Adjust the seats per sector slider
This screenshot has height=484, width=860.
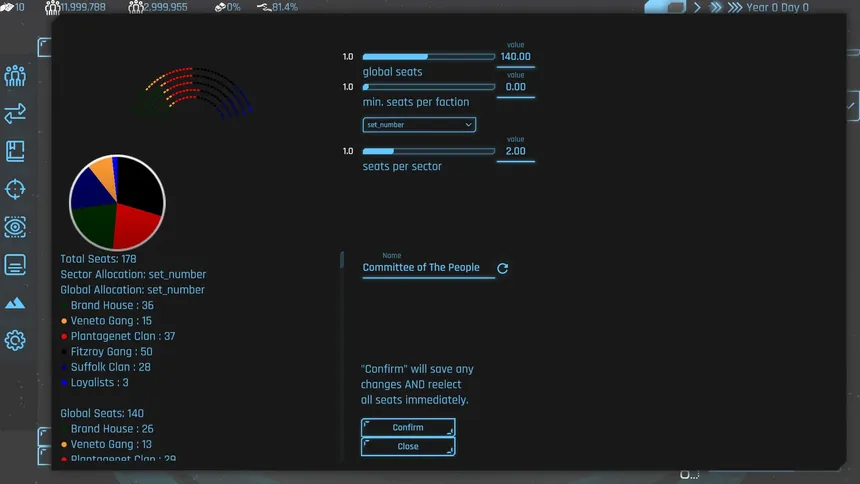[x=428, y=151]
